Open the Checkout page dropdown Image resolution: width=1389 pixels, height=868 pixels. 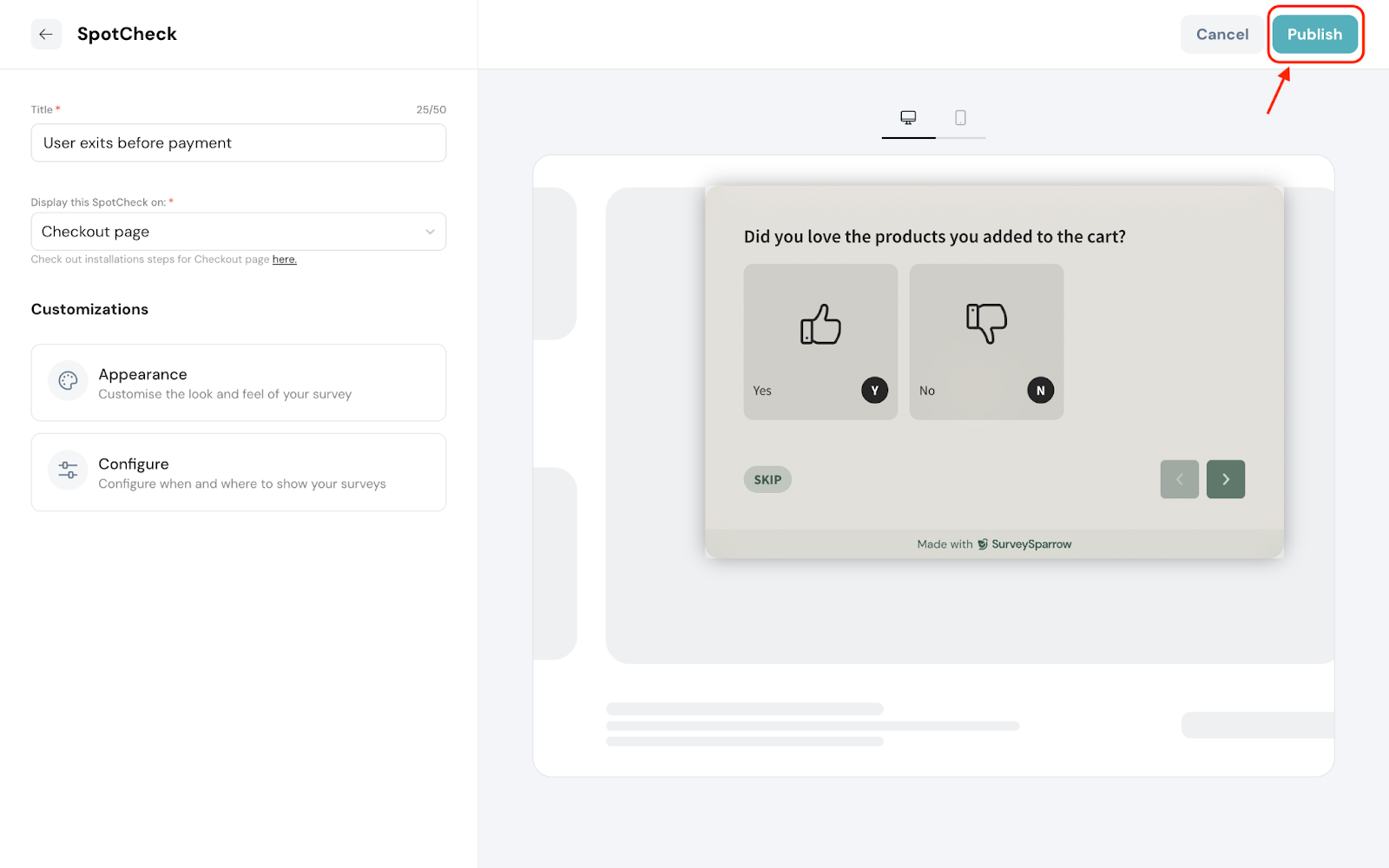coord(239,232)
